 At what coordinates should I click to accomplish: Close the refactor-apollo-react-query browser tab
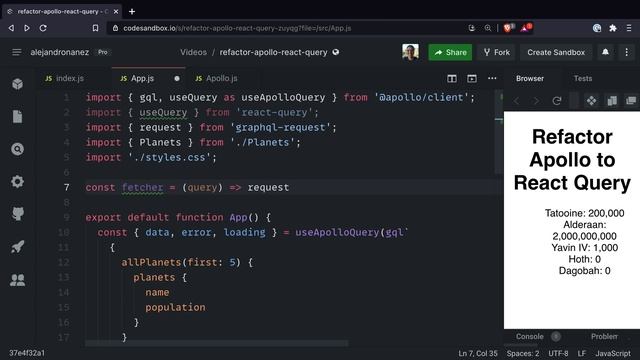(x=116, y=11)
